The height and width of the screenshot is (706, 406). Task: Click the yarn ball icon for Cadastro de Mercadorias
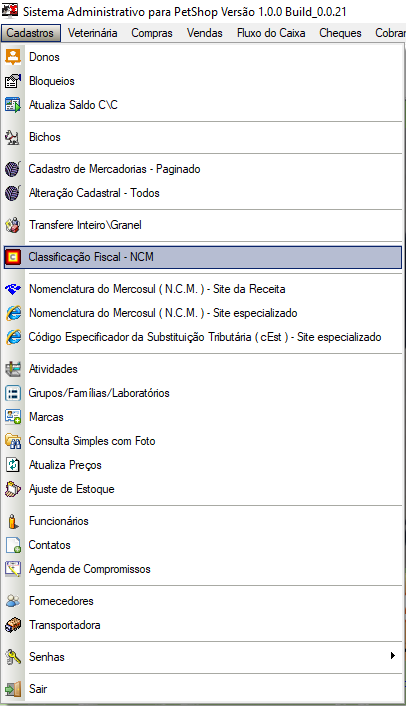coord(13,169)
